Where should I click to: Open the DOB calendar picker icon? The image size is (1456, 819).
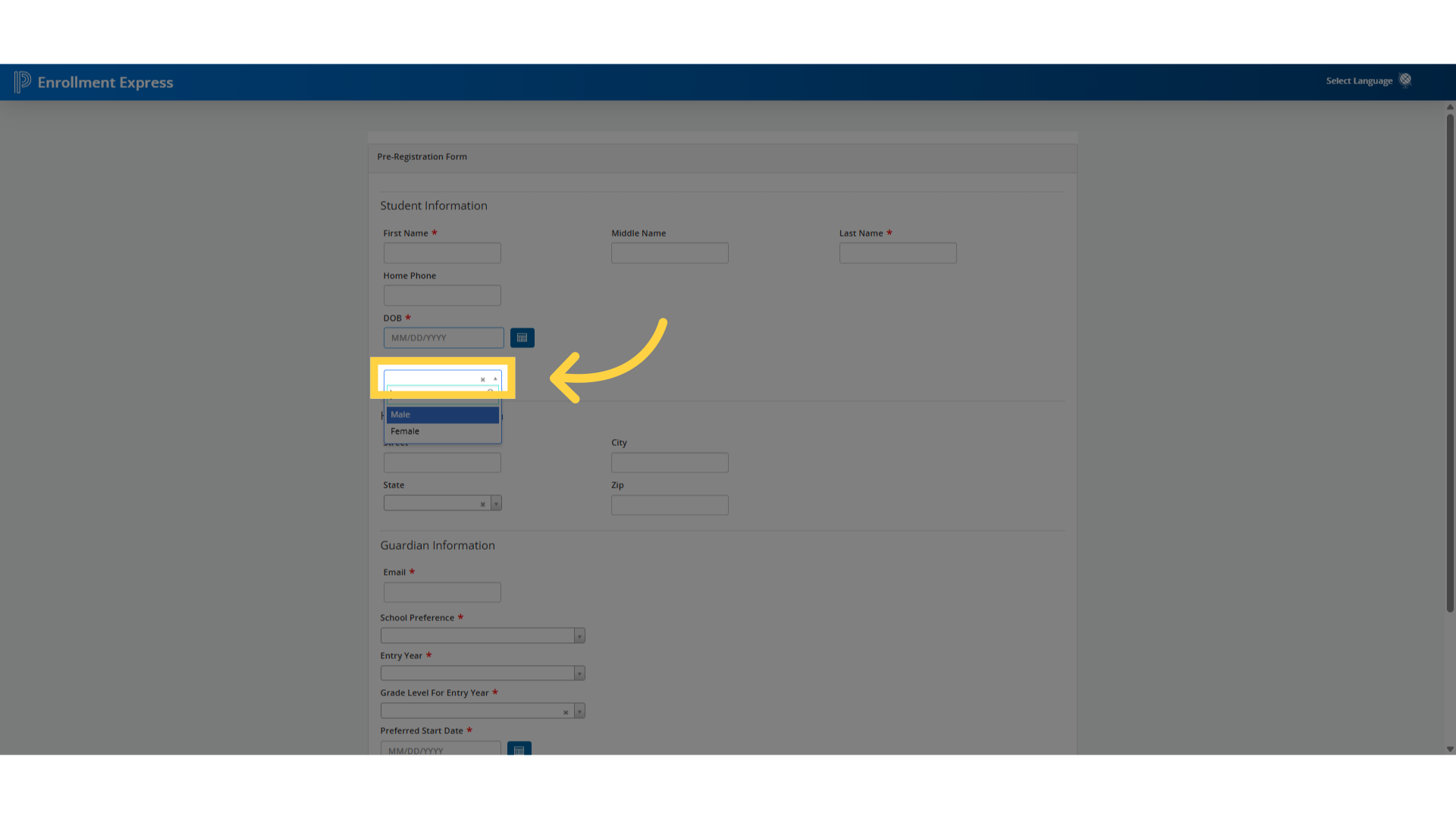point(522,337)
